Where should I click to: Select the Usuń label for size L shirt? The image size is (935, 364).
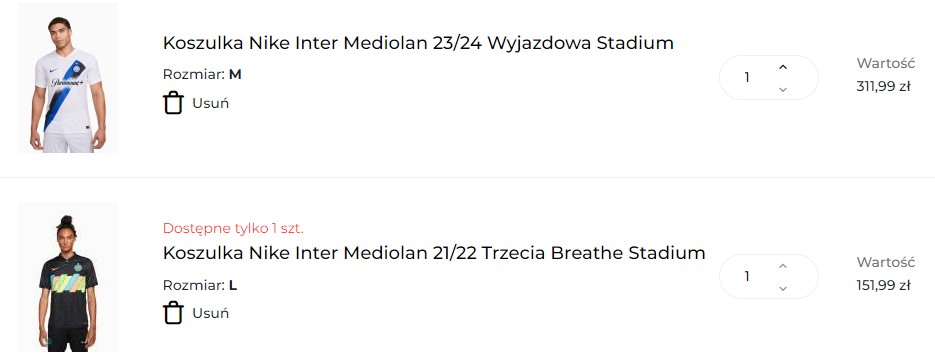(x=210, y=313)
